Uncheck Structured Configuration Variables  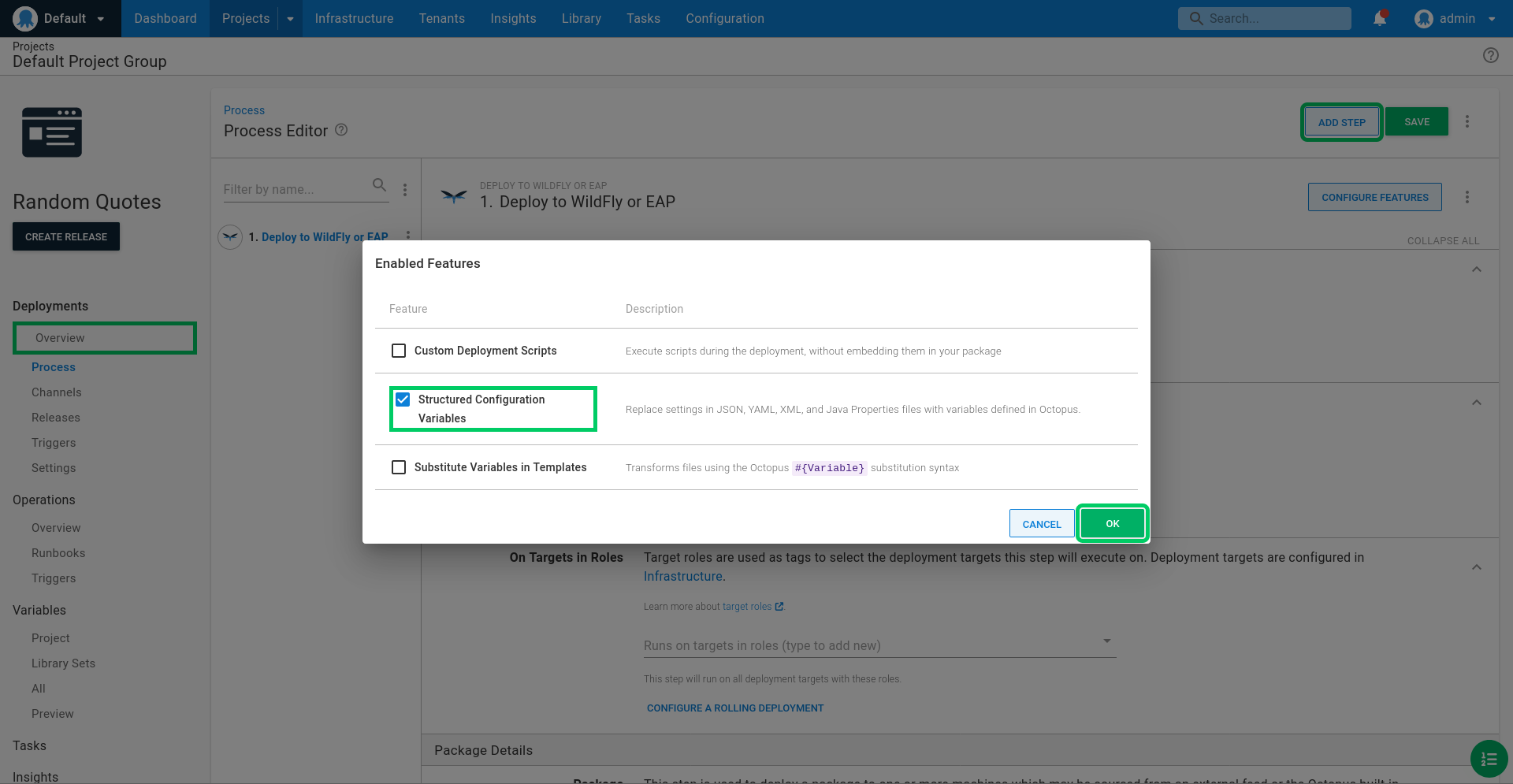click(403, 399)
